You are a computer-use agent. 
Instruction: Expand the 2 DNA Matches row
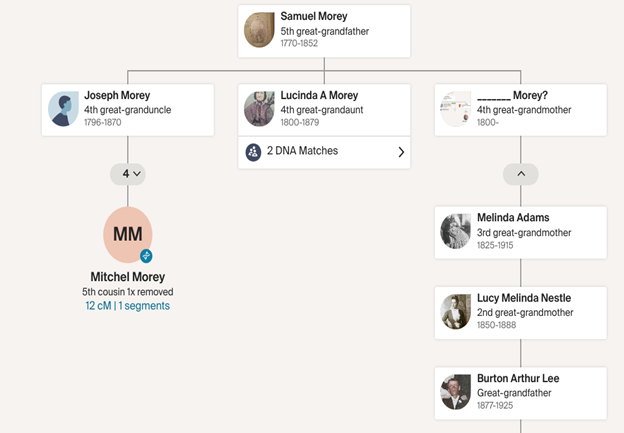324,152
